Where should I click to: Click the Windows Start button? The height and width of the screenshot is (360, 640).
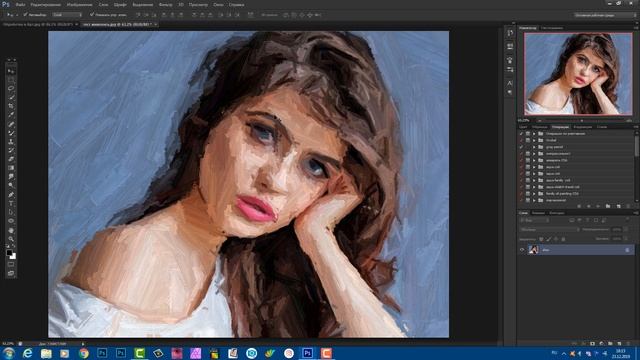9,353
